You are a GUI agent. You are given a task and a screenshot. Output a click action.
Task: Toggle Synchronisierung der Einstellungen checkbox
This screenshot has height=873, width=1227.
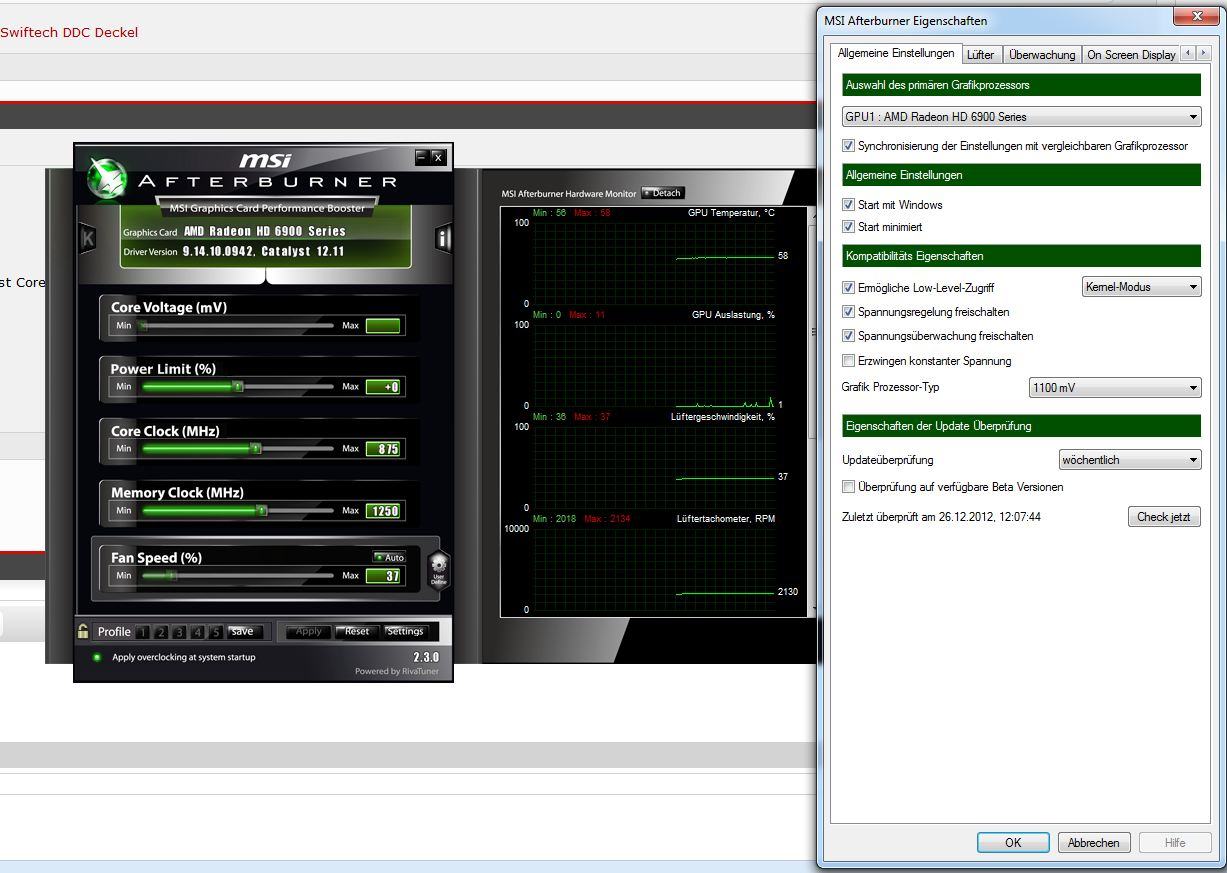849,146
